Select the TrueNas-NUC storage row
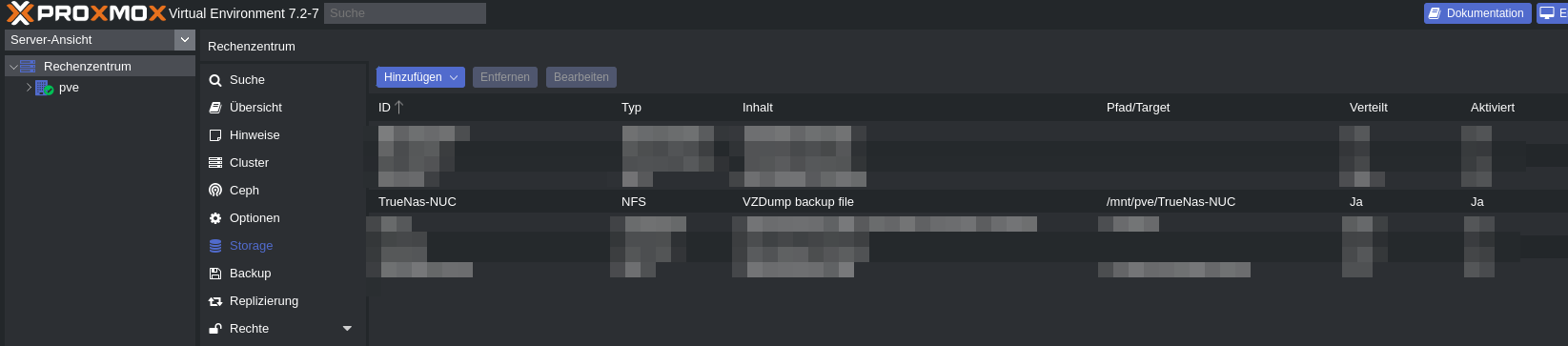This screenshot has height=346, width=1568. click(x=967, y=202)
